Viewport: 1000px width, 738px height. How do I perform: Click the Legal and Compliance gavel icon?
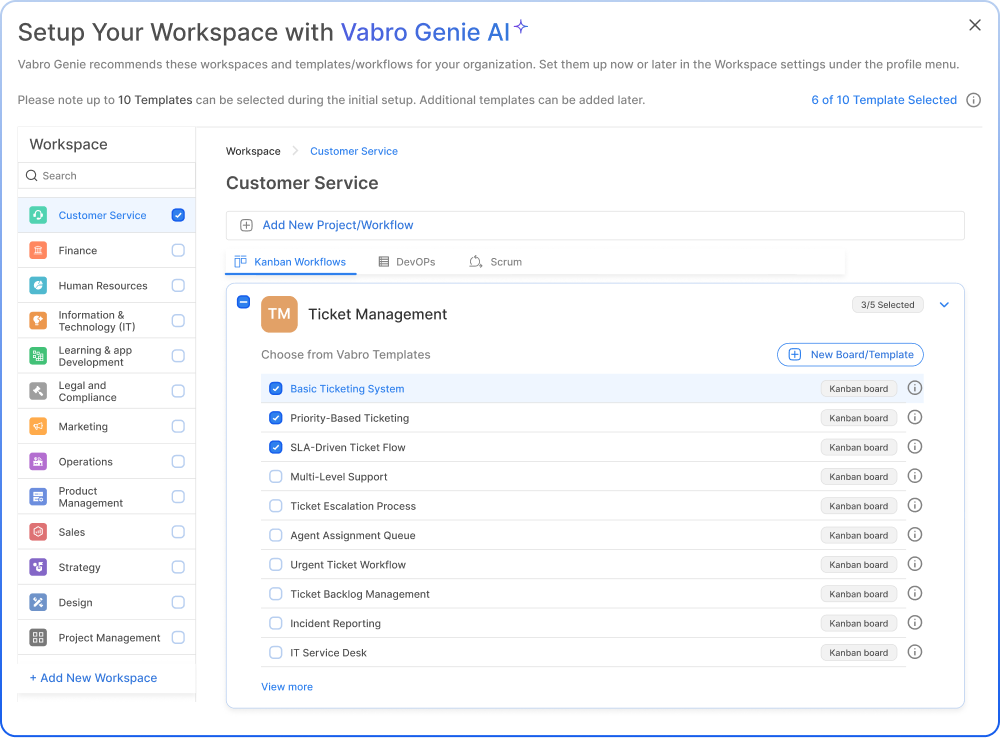[x=38, y=391]
